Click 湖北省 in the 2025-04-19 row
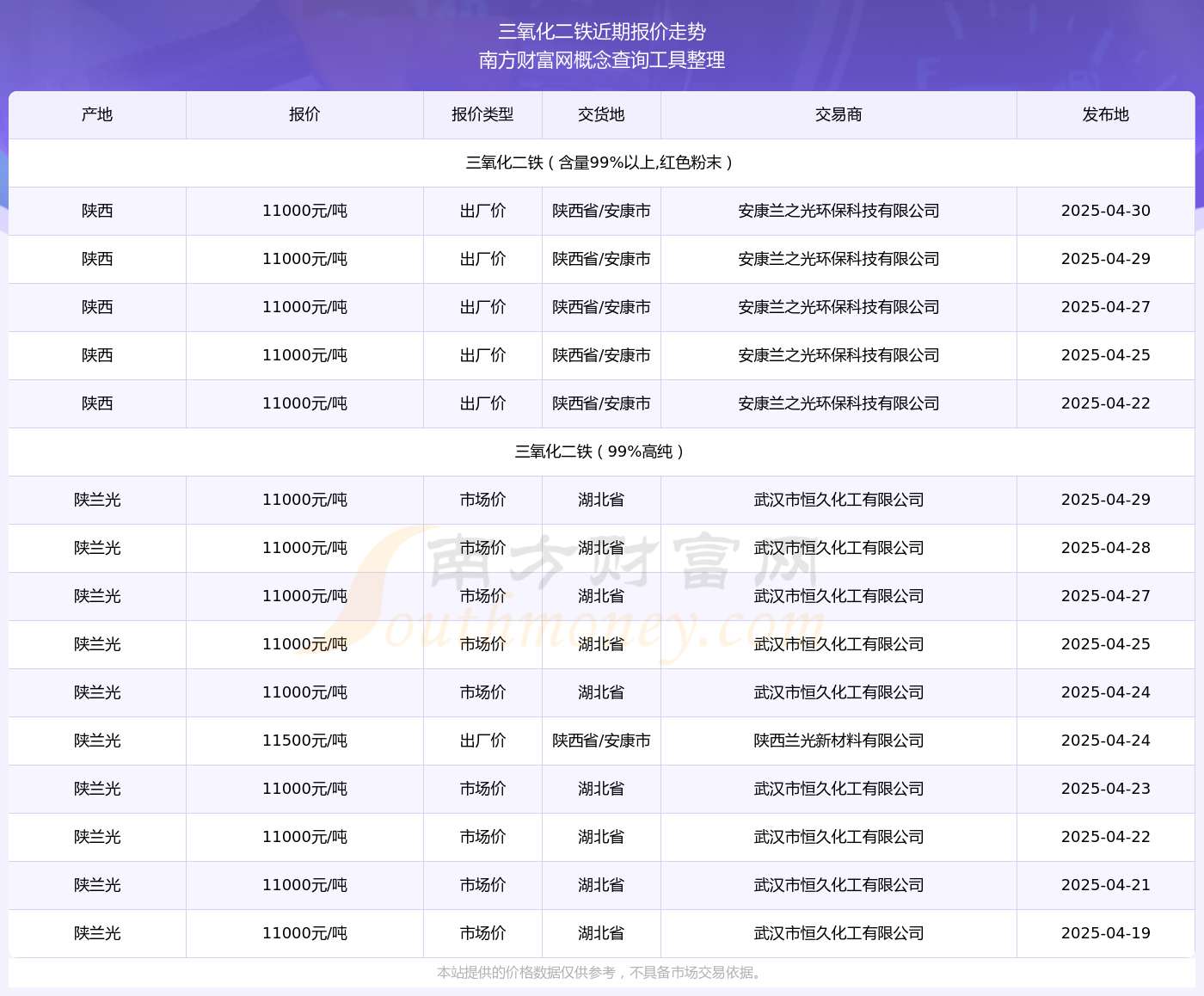The image size is (1204, 996). tap(601, 933)
